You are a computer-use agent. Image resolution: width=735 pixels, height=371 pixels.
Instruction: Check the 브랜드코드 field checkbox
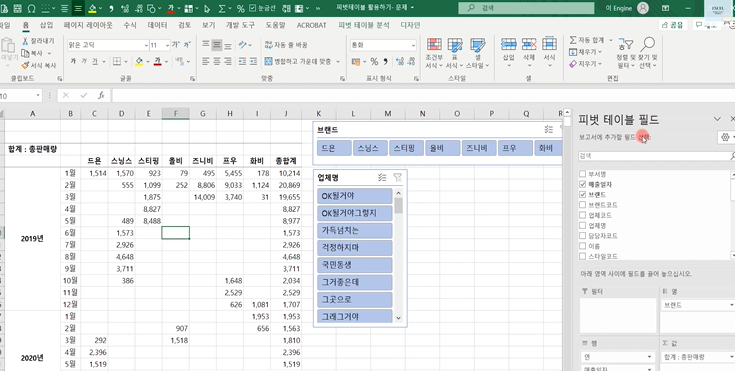click(x=583, y=205)
